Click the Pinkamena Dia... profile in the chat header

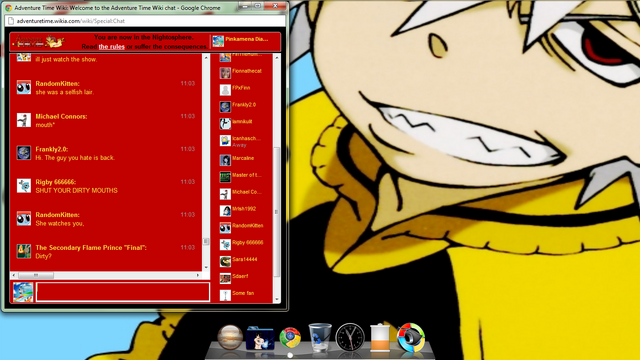241,40
